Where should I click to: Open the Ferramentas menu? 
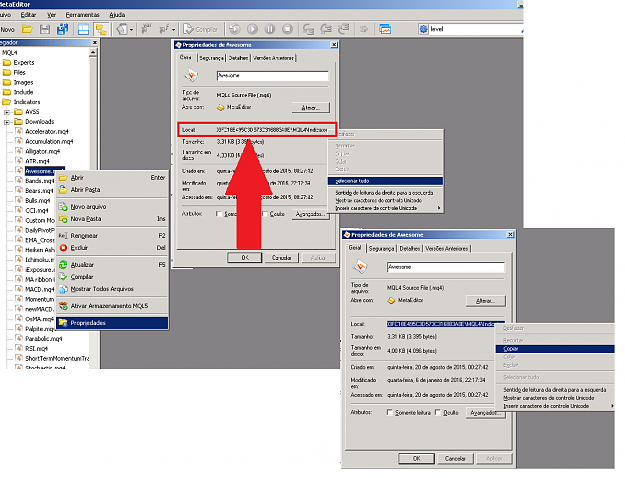pyautogui.click(x=83, y=15)
